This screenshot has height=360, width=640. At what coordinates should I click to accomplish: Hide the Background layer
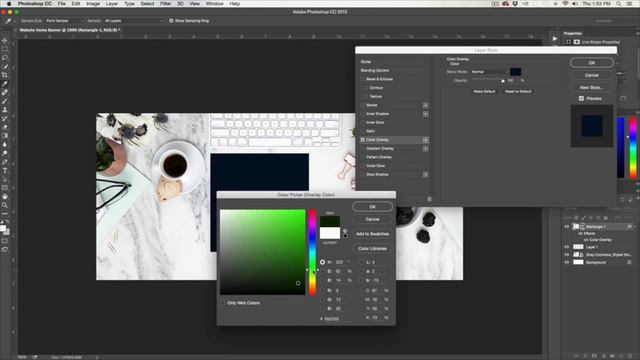567,262
